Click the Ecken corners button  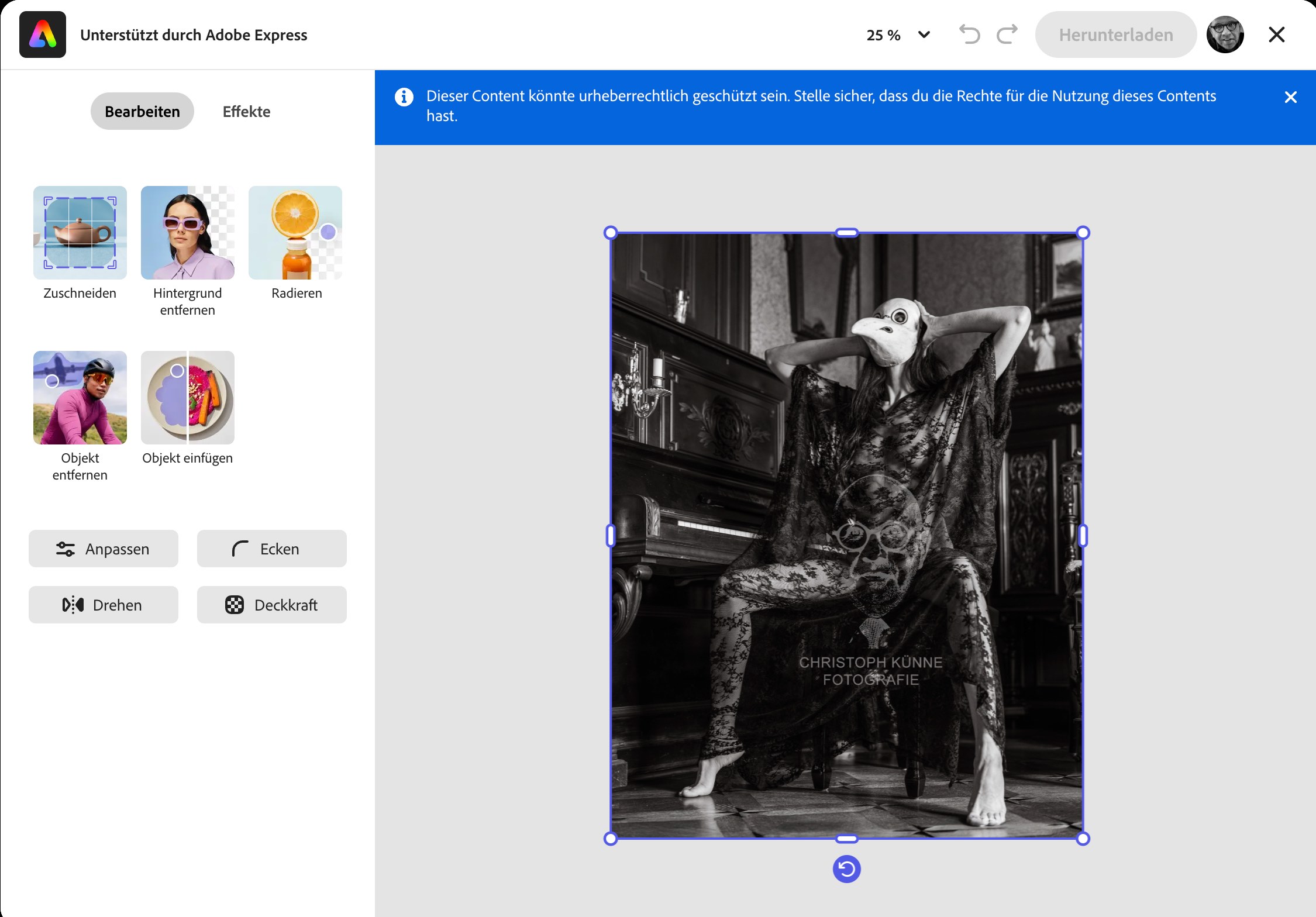271,549
